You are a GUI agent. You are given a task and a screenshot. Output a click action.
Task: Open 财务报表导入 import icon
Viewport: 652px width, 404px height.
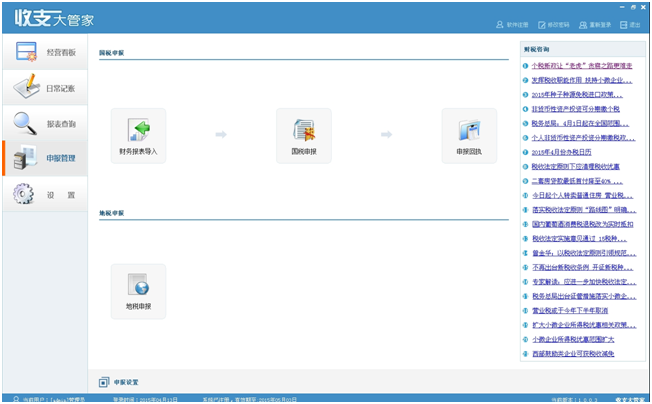pyautogui.click(x=138, y=135)
